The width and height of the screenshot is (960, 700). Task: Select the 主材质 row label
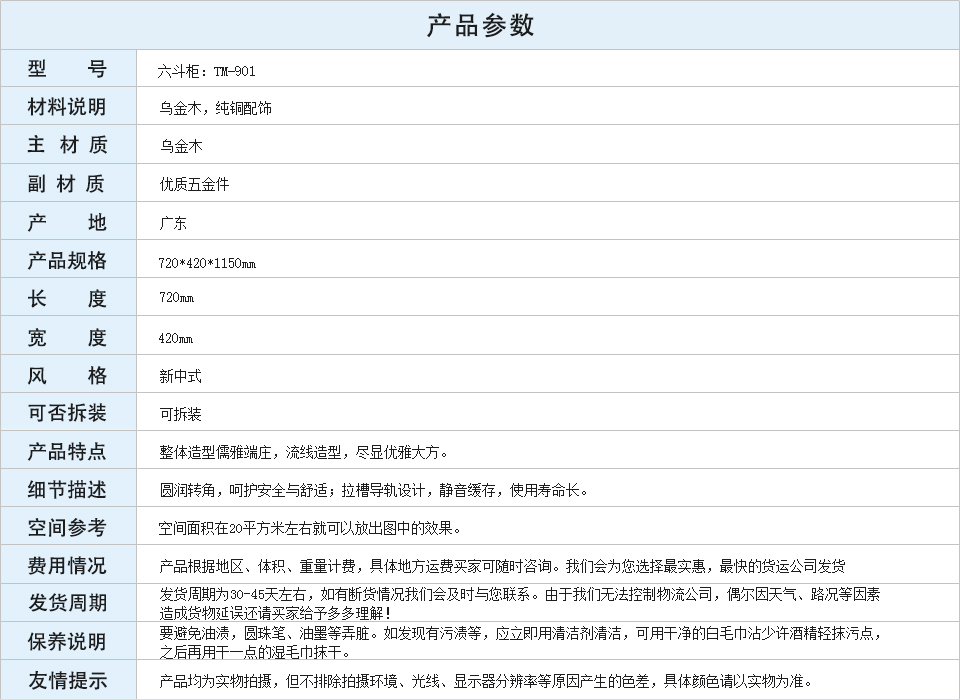(67, 145)
